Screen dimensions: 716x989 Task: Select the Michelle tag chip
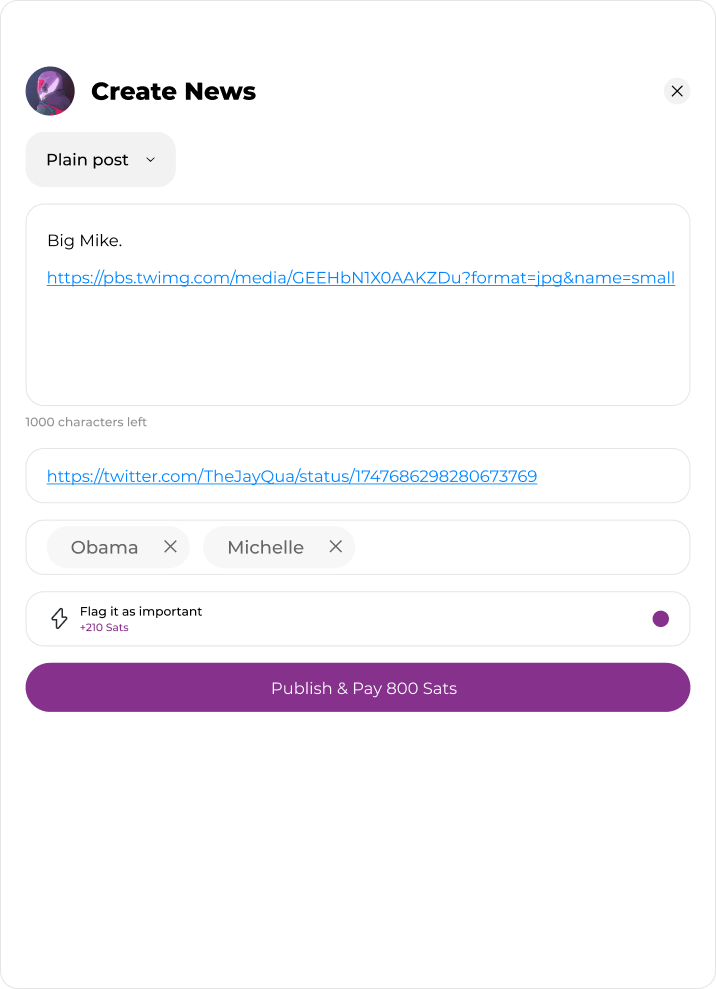265,547
